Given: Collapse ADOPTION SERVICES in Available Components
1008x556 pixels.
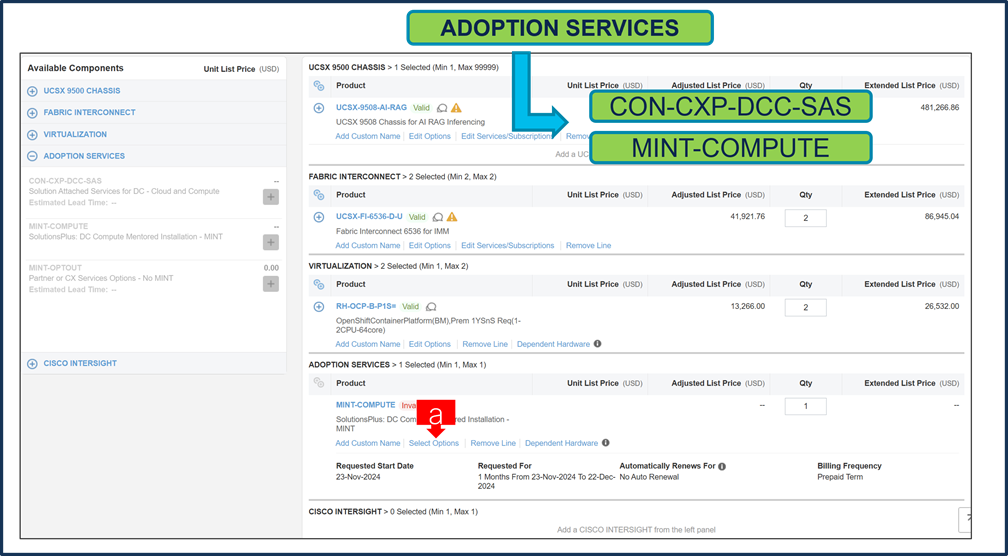Looking at the screenshot, I should coord(32,156).
